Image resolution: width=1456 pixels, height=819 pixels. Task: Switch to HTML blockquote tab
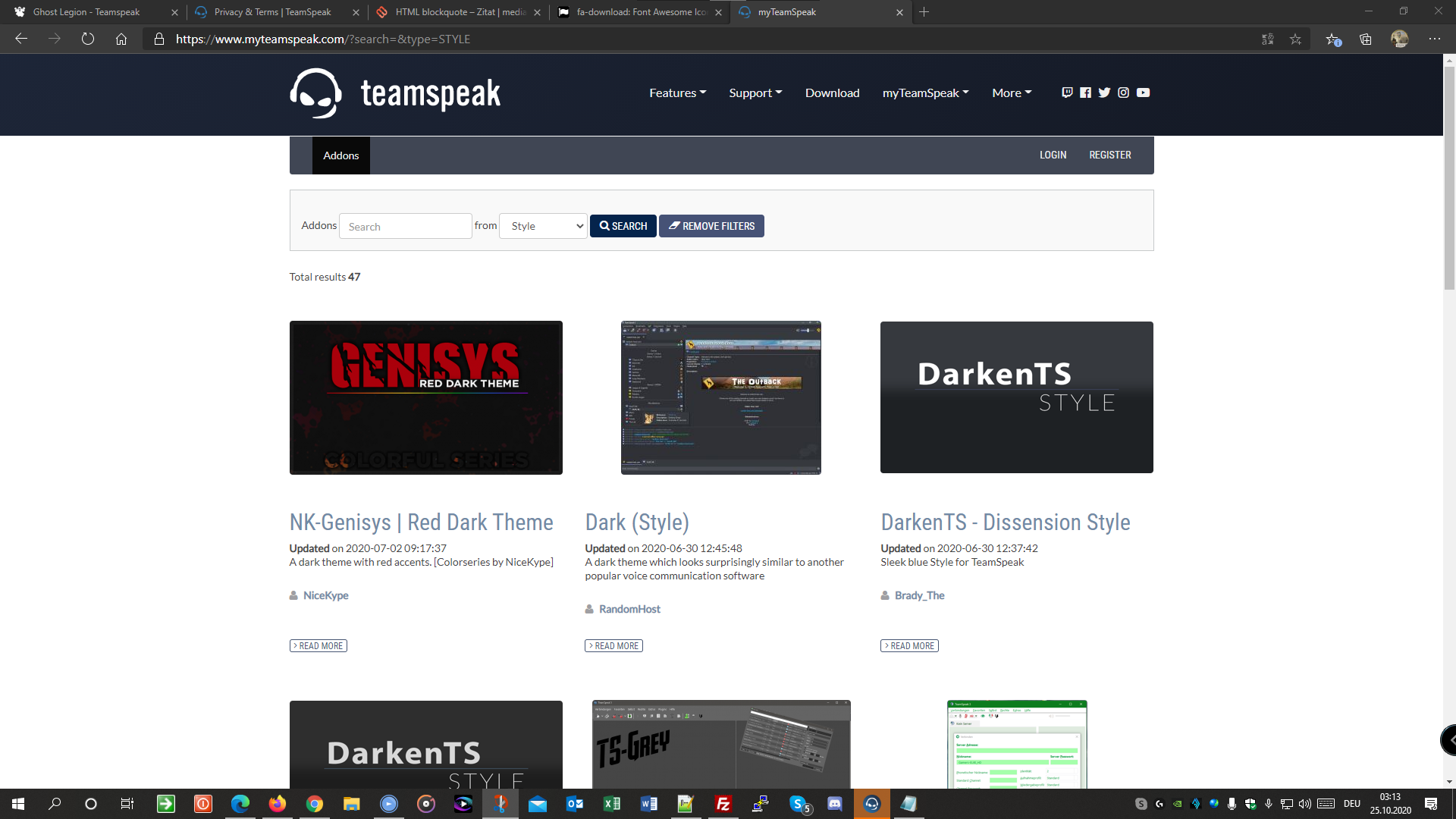(x=460, y=12)
